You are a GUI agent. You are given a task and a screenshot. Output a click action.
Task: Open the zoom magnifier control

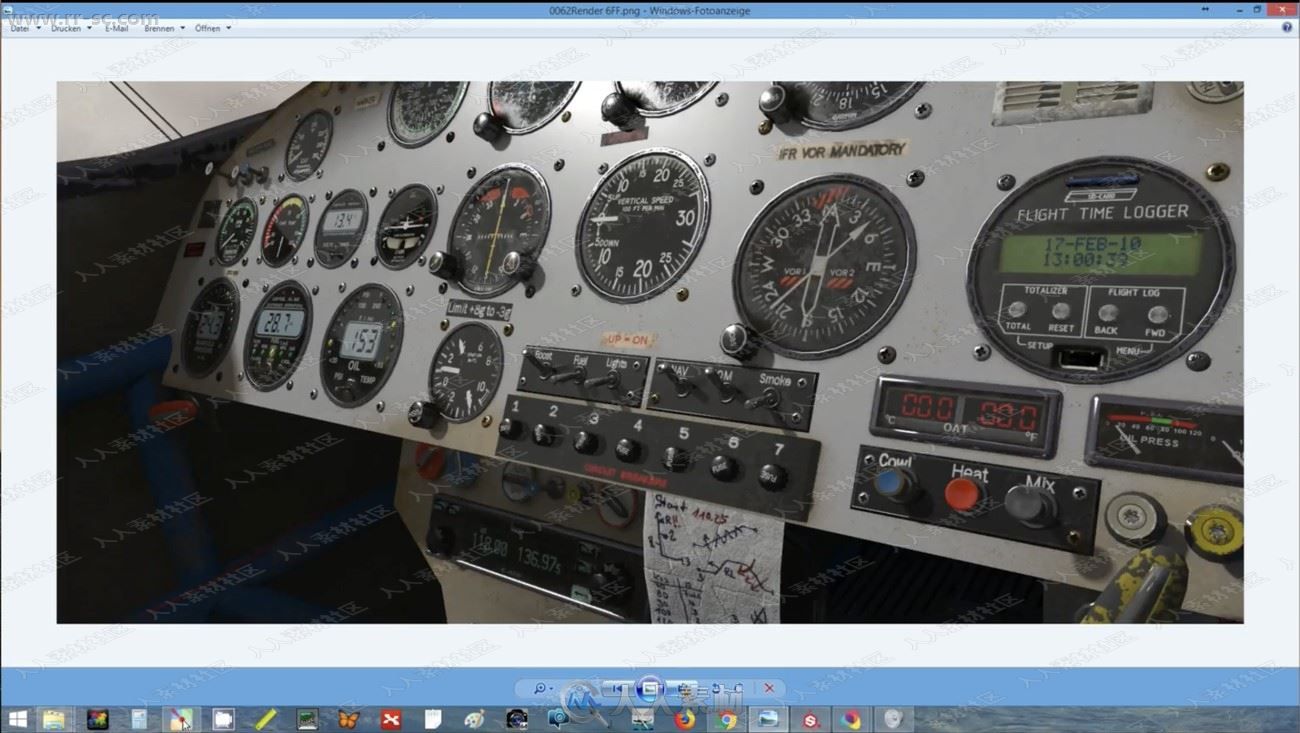tap(543, 688)
